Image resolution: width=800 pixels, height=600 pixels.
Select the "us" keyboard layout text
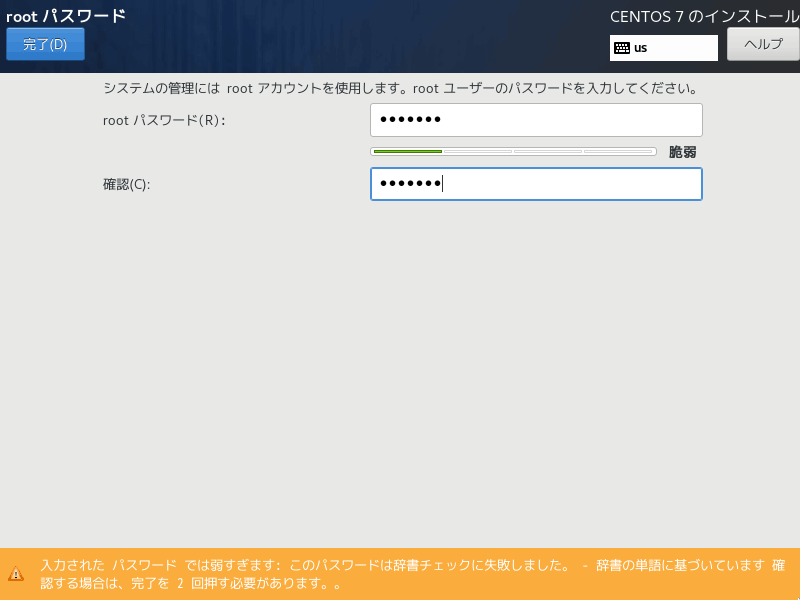(641, 48)
